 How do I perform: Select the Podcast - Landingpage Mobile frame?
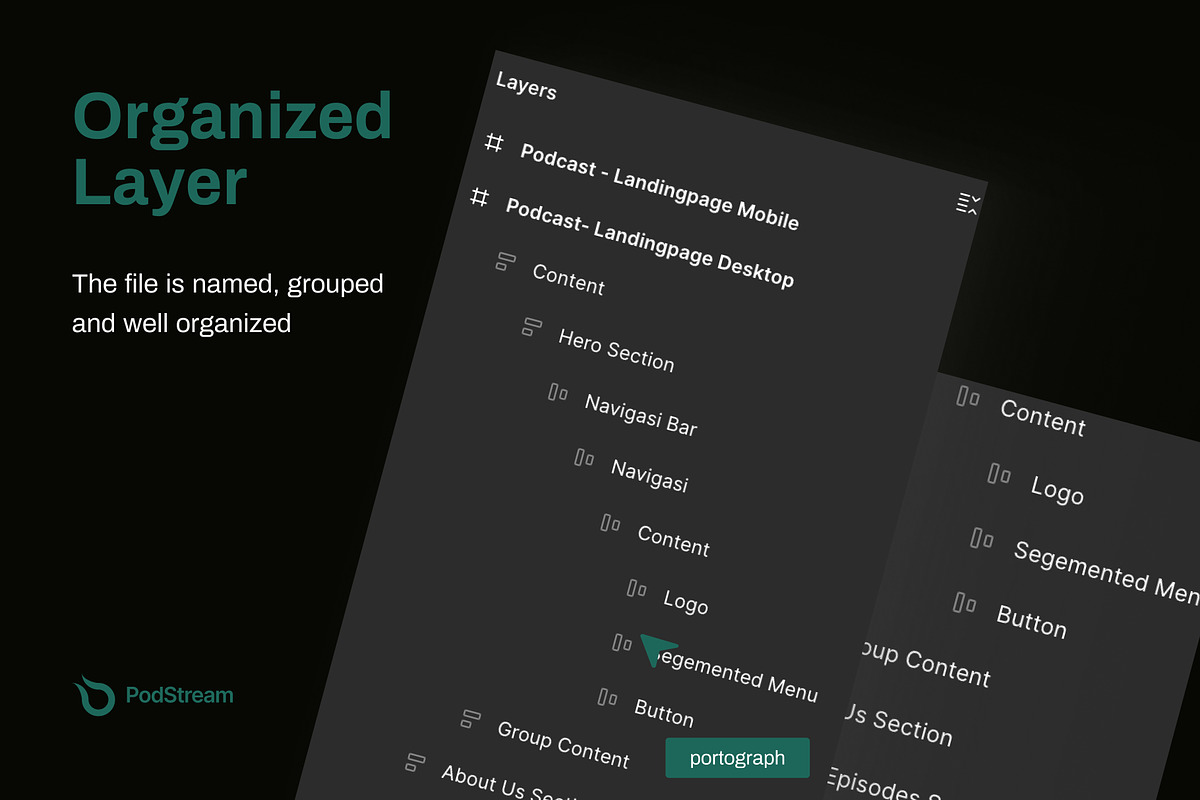click(x=660, y=187)
